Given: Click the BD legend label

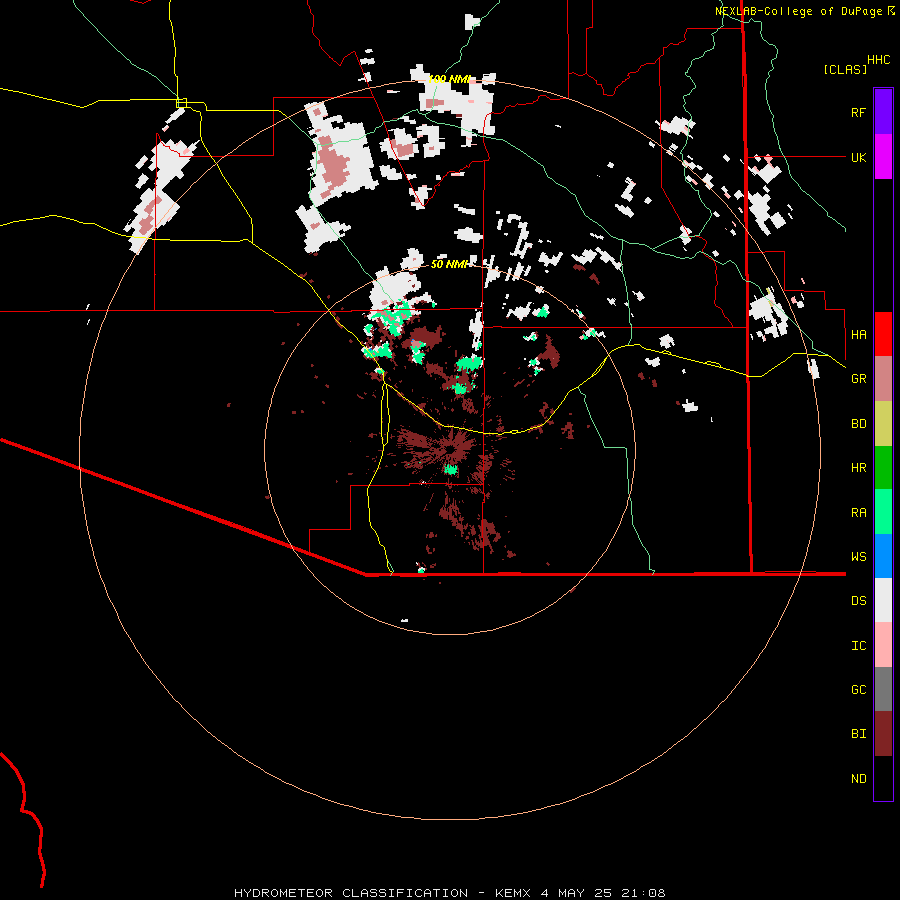Looking at the screenshot, I should pos(858,424).
